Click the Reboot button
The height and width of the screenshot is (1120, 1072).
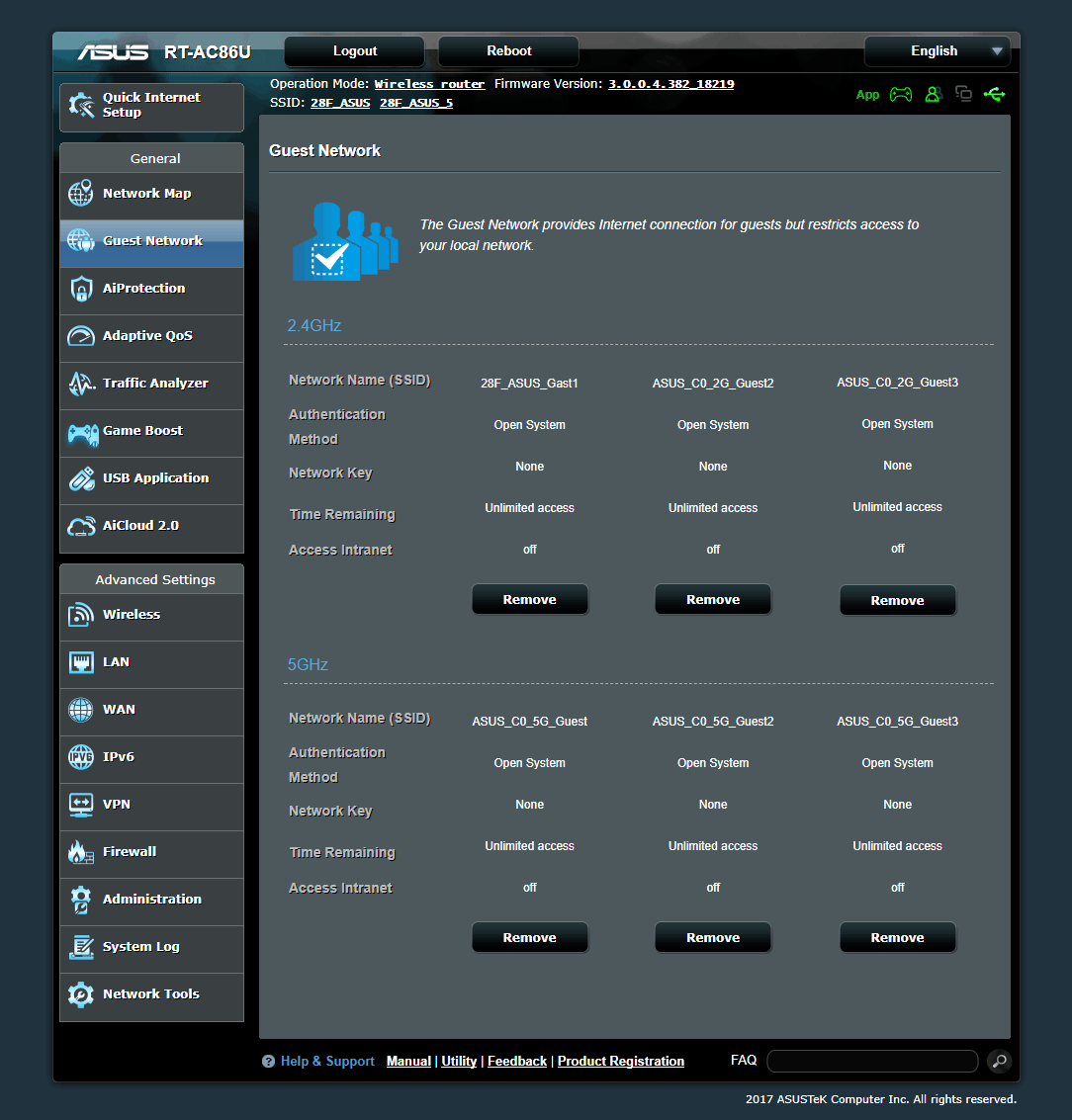(x=509, y=51)
